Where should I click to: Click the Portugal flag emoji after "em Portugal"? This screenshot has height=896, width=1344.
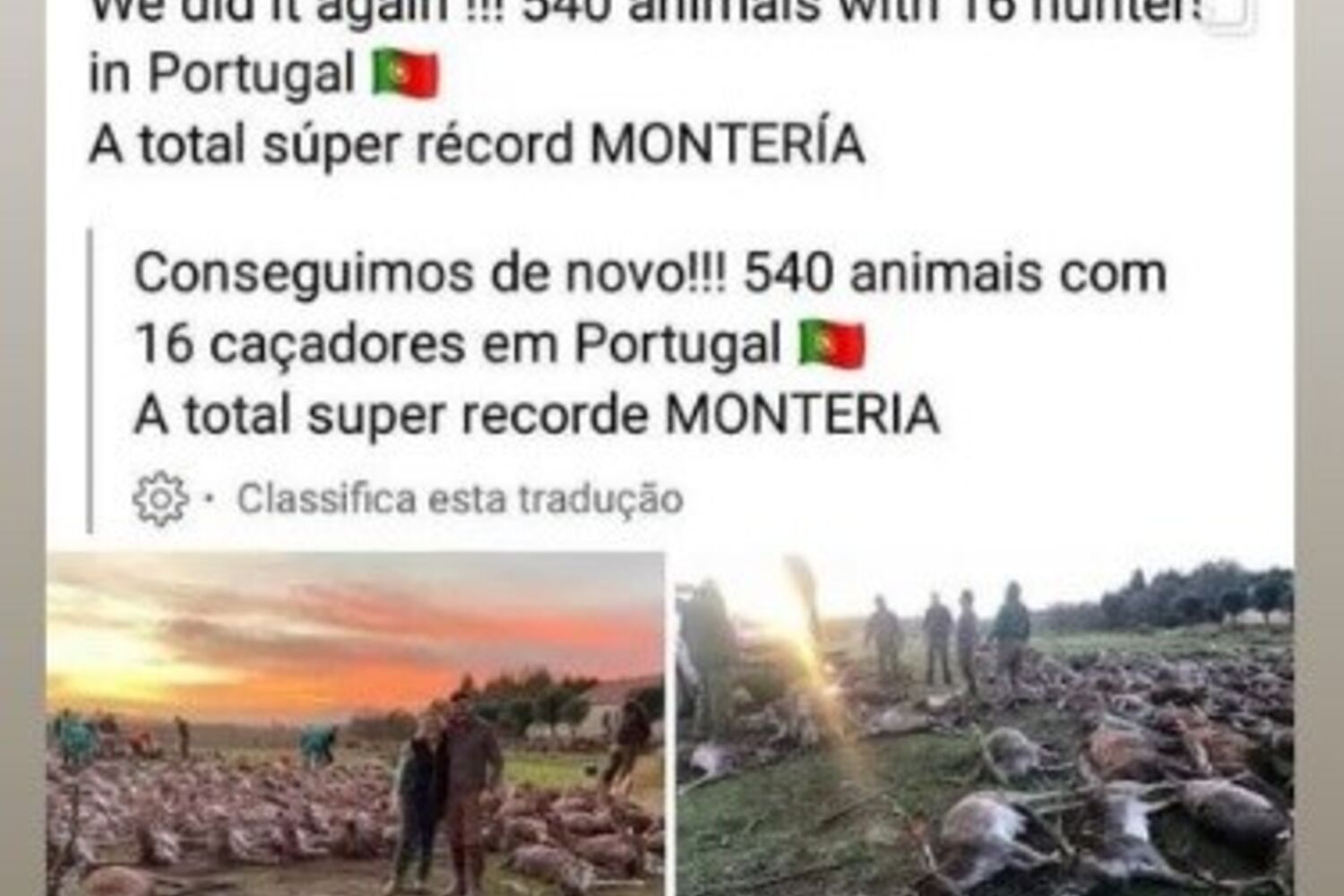click(832, 344)
